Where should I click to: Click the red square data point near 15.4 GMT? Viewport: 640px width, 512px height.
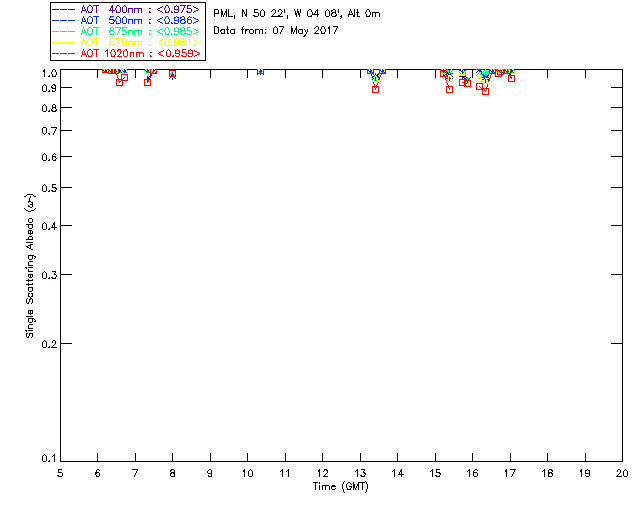(x=449, y=89)
